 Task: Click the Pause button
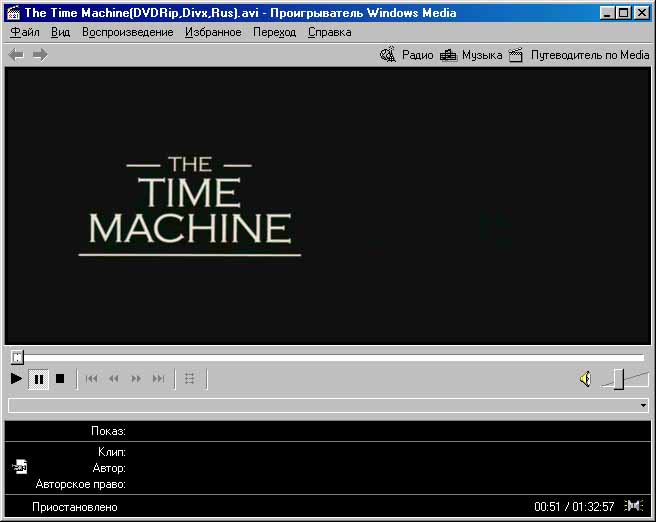pos(38,379)
